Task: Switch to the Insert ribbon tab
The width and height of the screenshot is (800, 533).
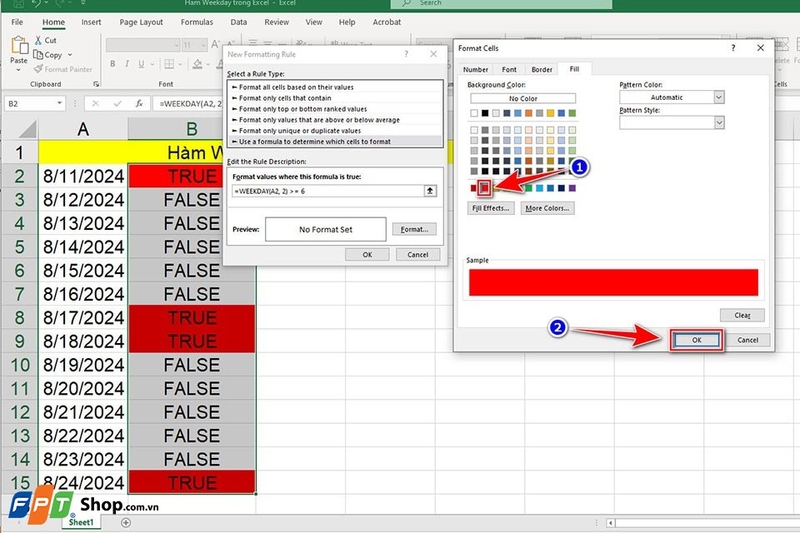Action: coord(91,22)
